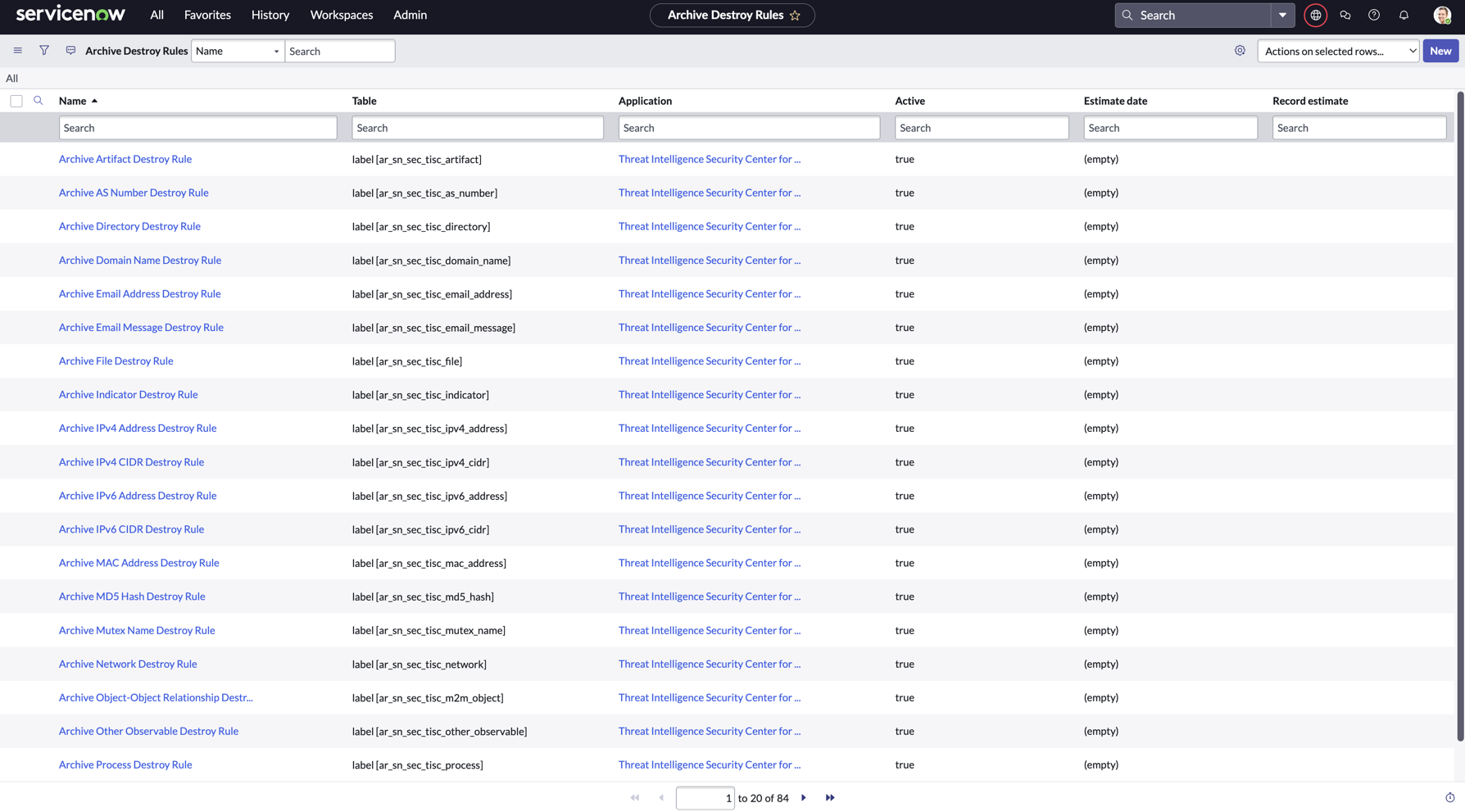
Task: Click the Name column search field
Action: click(x=197, y=128)
